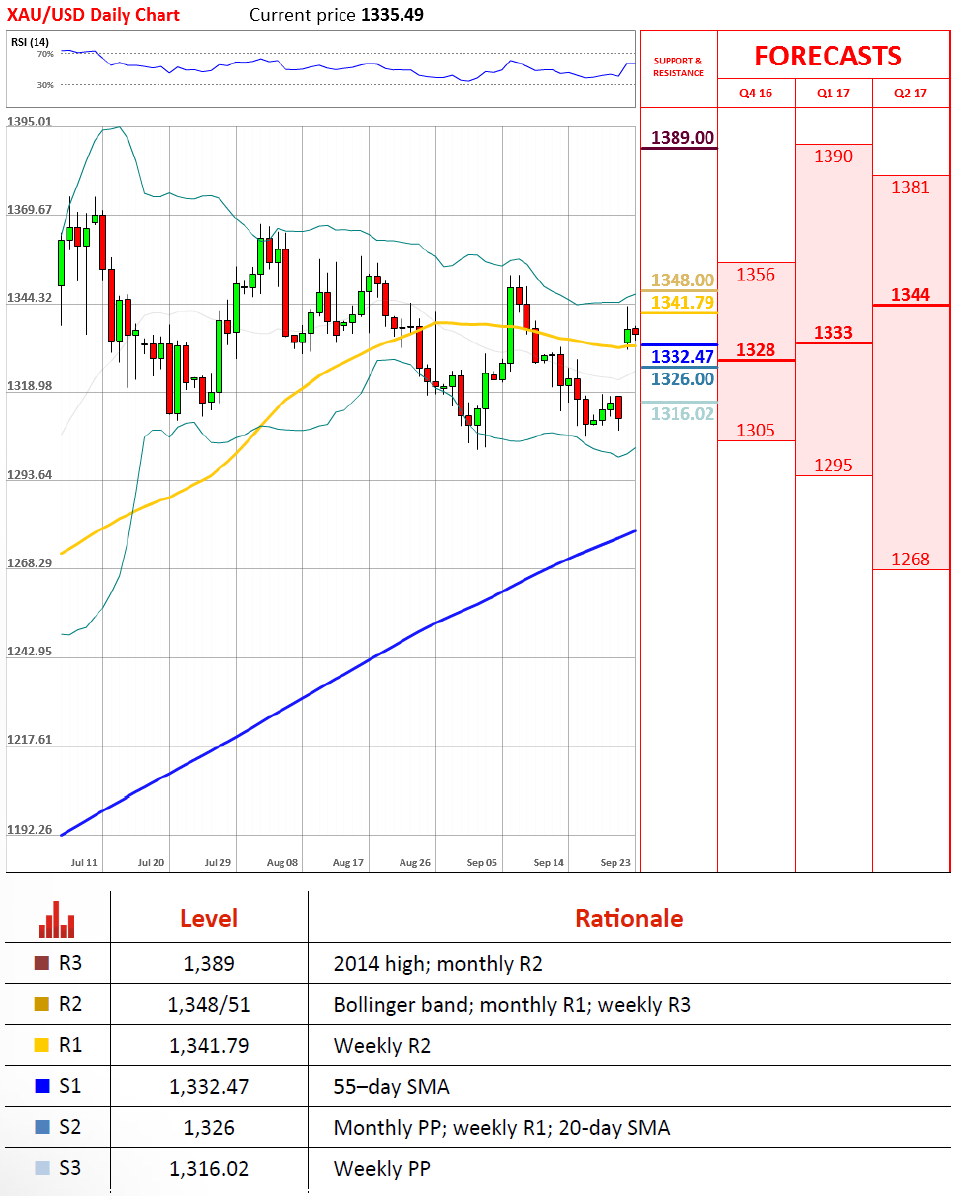This screenshot has width=962, height=1196.
Task: Click the 1341.79 resistance level
Action: (x=682, y=303)
